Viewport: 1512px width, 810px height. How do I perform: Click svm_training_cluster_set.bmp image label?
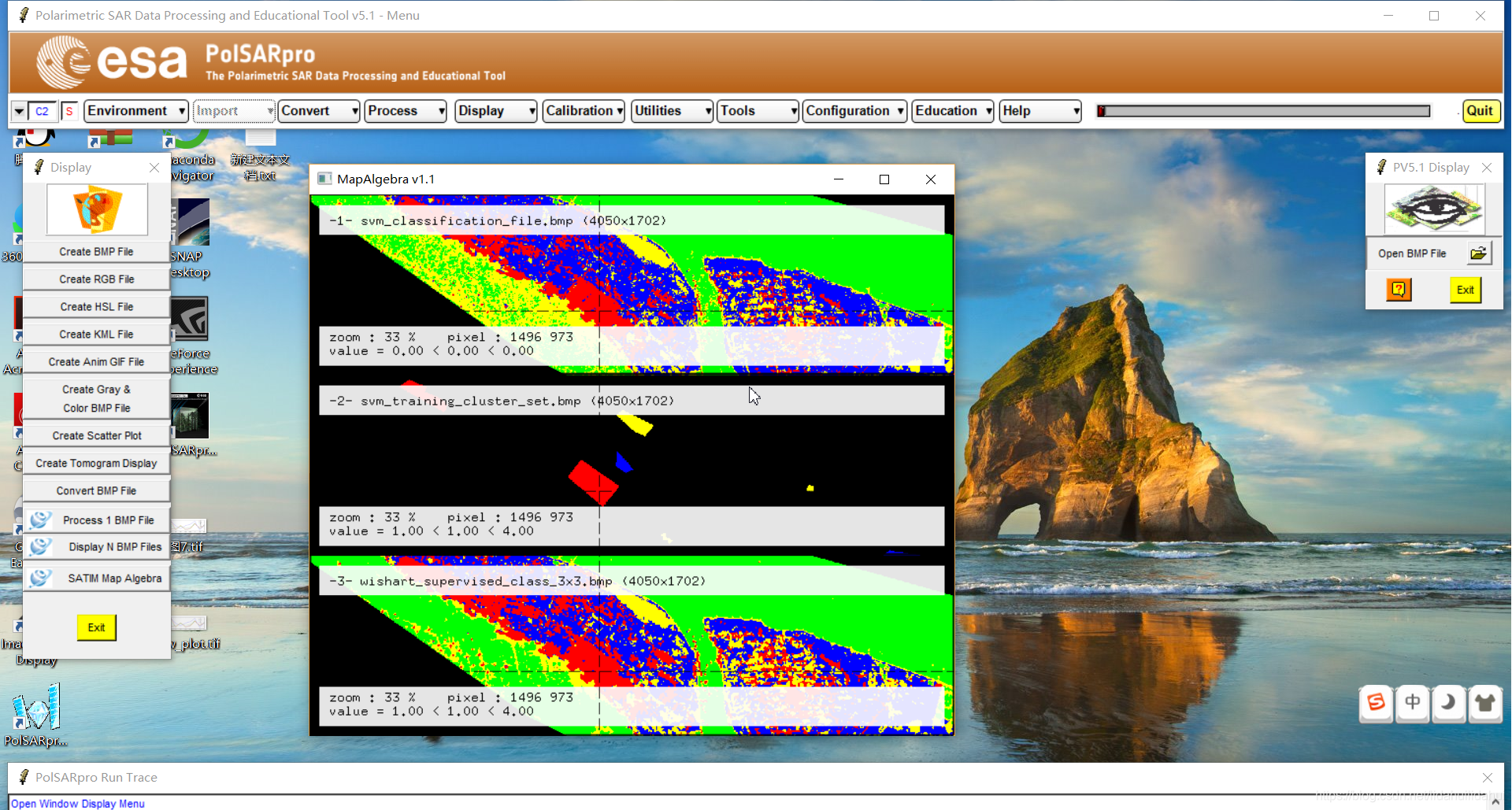(632, 401)
